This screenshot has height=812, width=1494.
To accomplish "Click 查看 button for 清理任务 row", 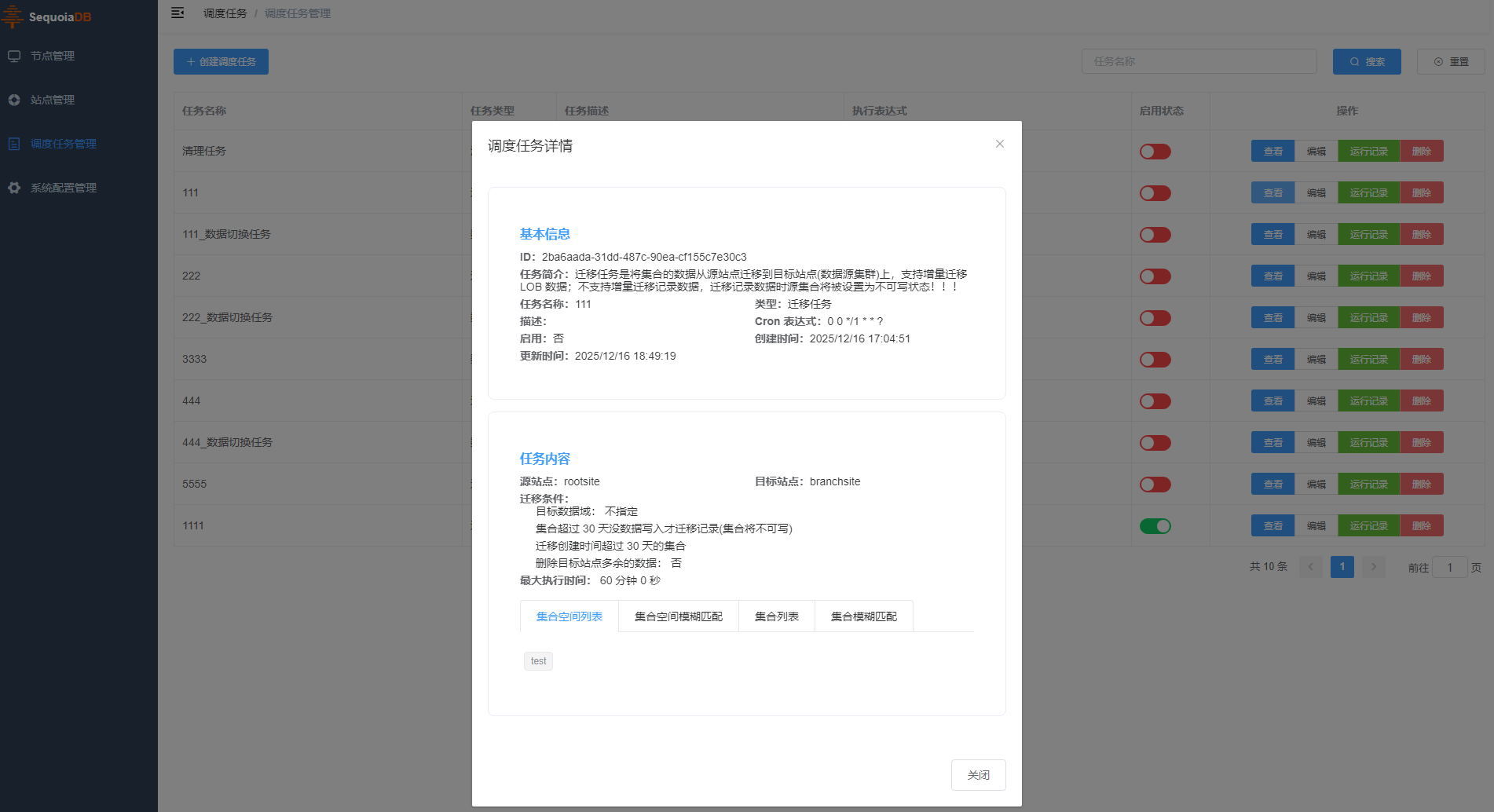I will pyautogui.click(x=1273, y=151).
